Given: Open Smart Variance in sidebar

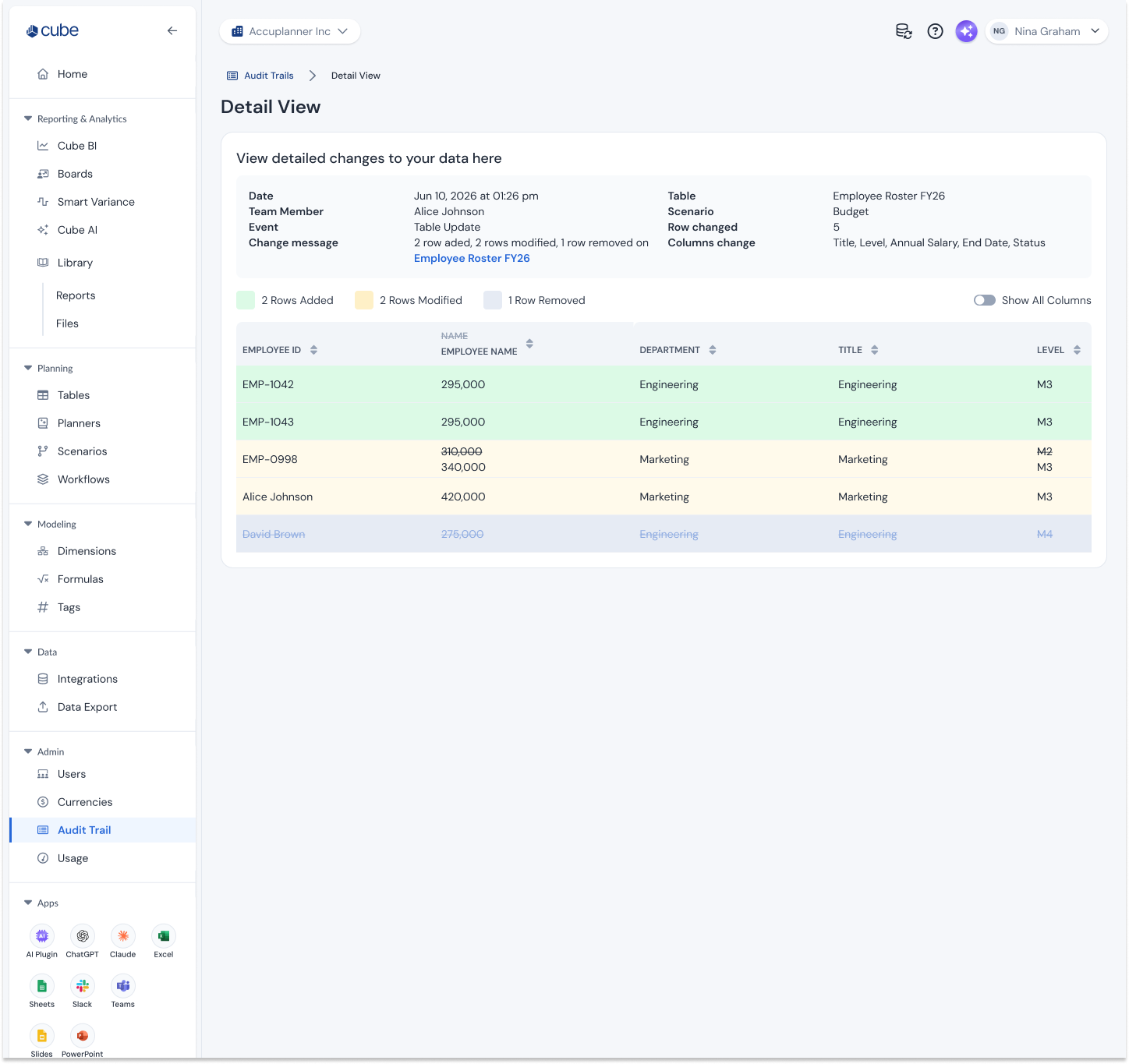Looking at the screenshot, I should [x=102, y=202].
